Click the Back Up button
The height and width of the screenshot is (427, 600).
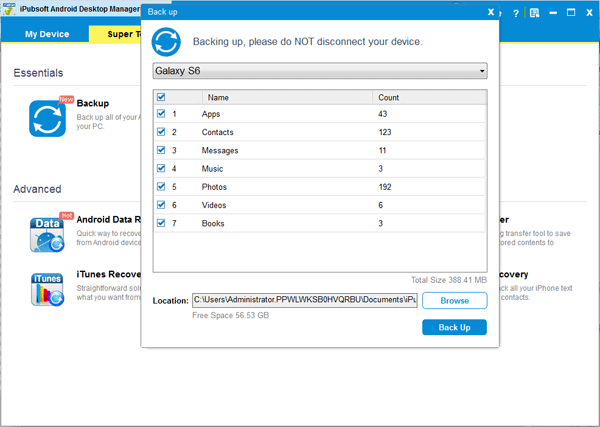(454, 327)
